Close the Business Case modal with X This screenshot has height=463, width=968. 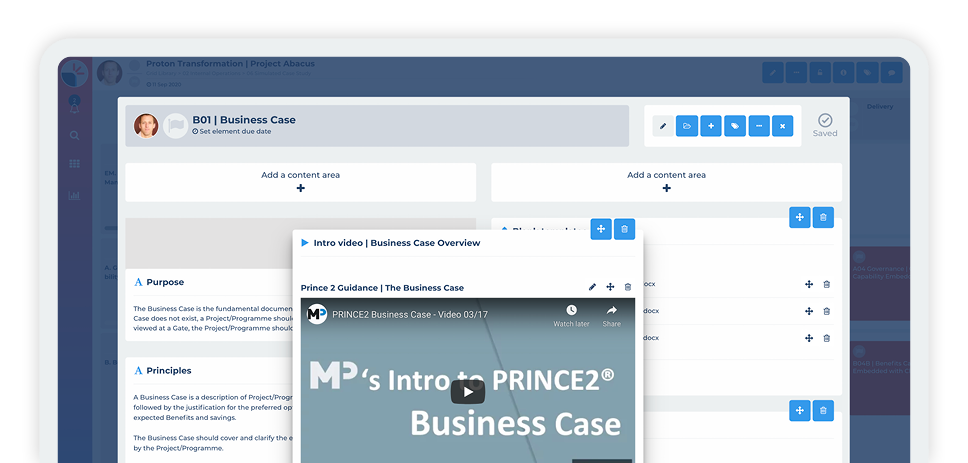point(782,126)
